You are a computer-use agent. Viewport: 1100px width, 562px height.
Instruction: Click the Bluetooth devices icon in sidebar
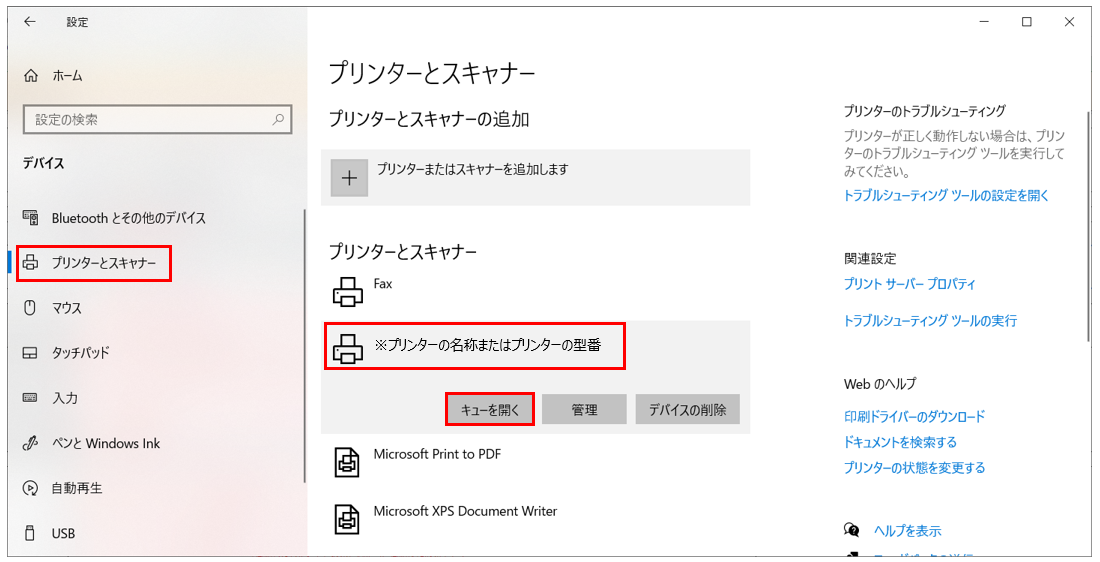click(30, 218)
